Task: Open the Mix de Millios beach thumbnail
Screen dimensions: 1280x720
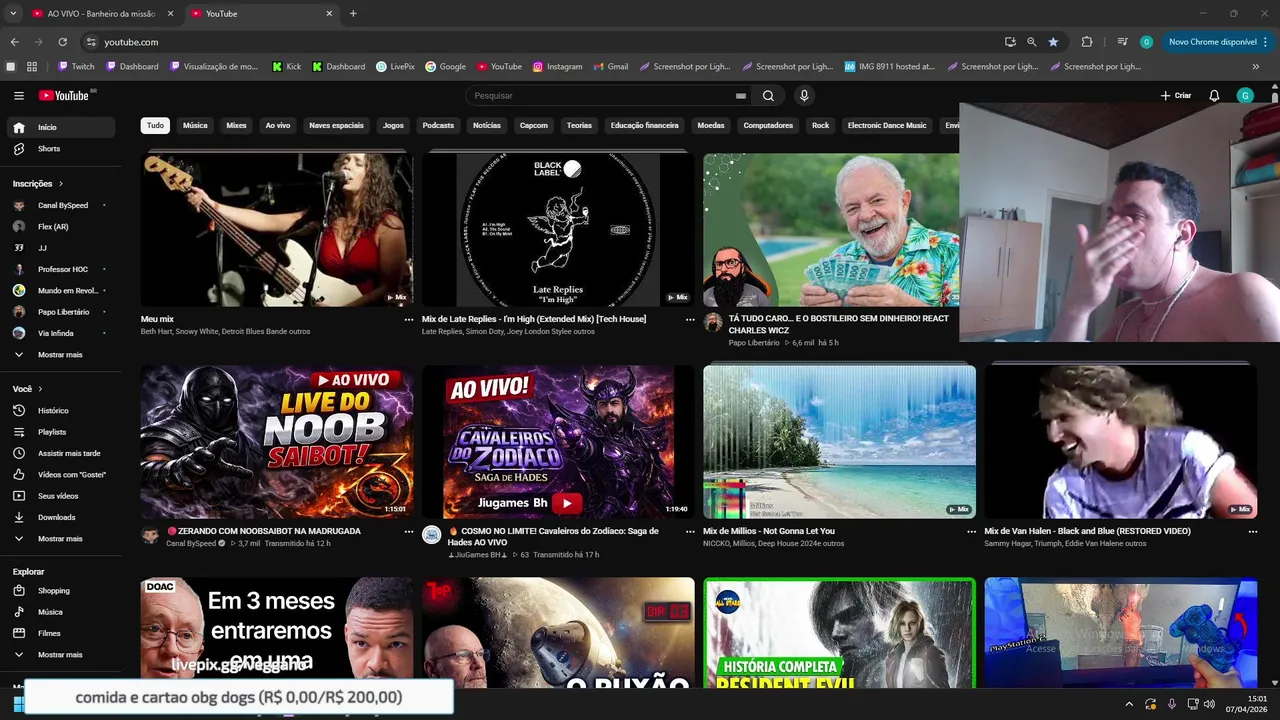Action: 839,442
